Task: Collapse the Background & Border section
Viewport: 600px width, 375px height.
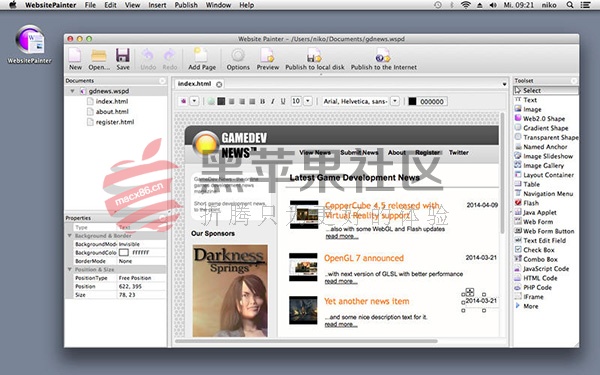Action: click(70, 236)
